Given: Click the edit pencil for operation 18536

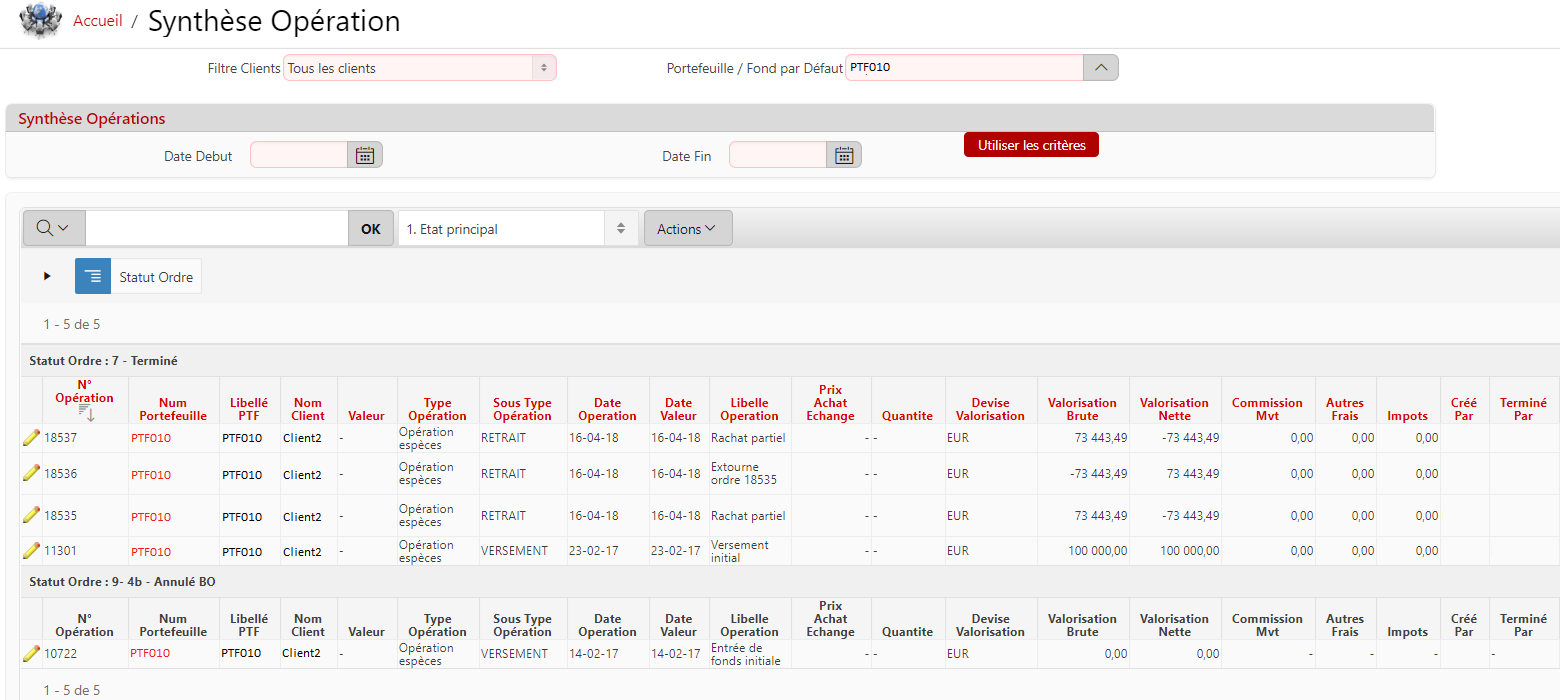Looking at the screenshot, I should (x=31, y=473).
